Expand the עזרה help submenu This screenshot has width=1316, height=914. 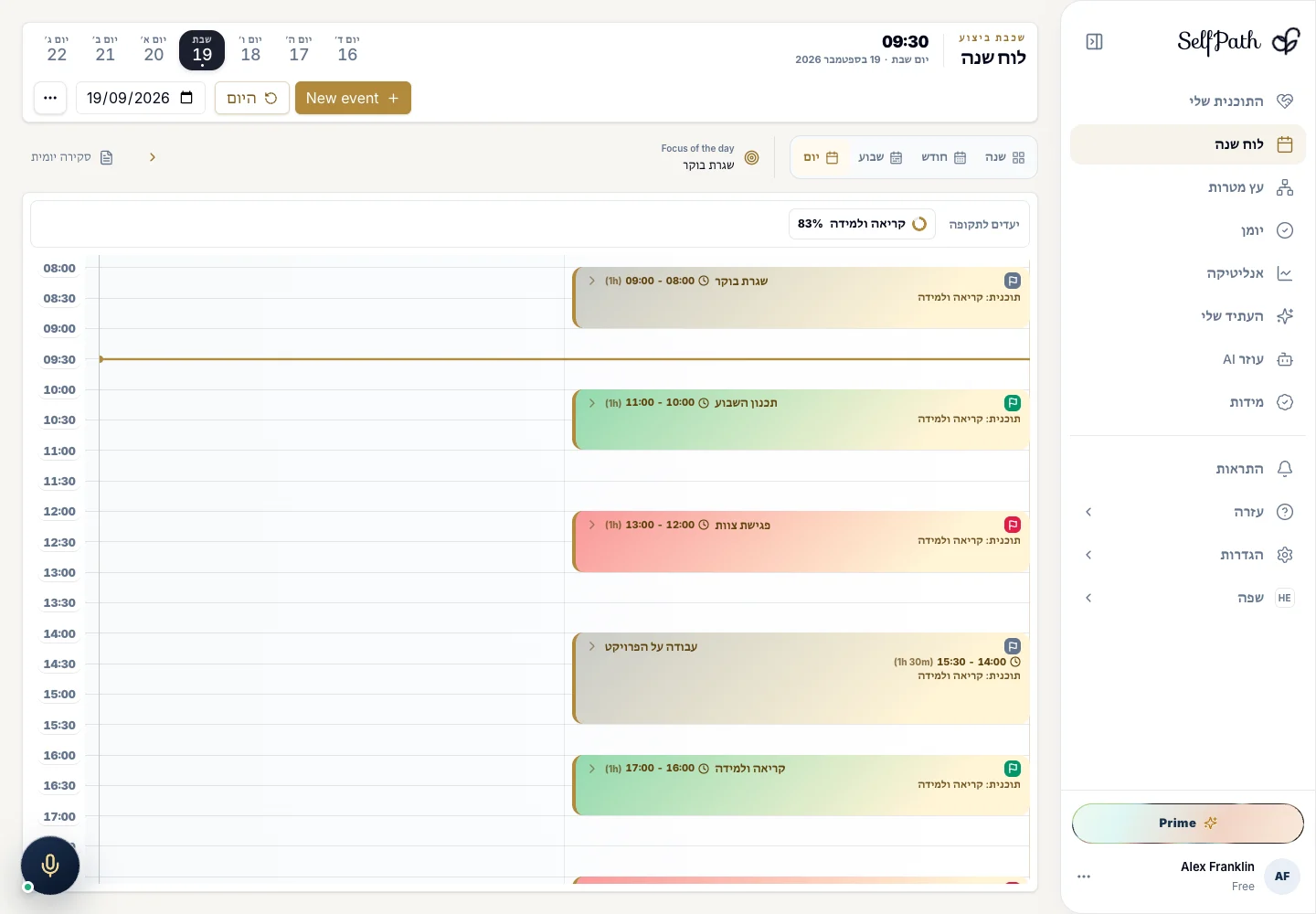click(x=1088, y=512)
